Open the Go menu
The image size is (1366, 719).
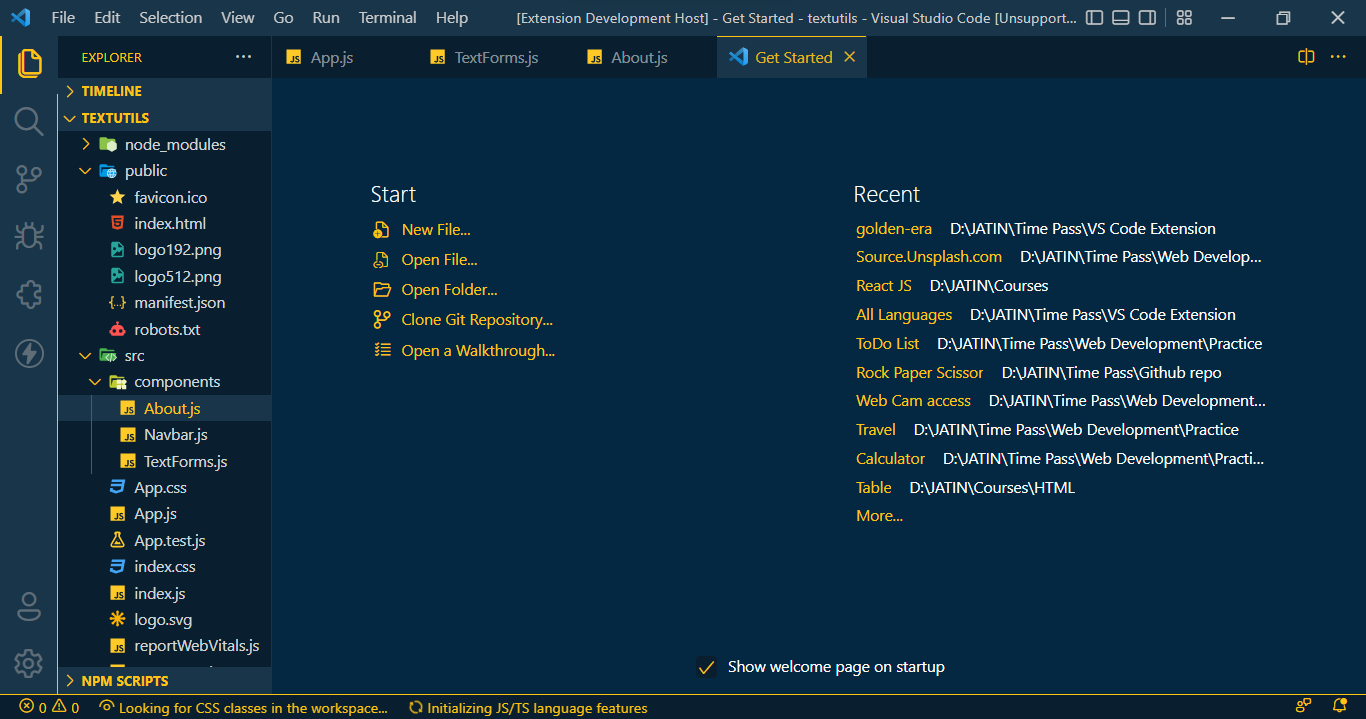(x=283, y=18)
